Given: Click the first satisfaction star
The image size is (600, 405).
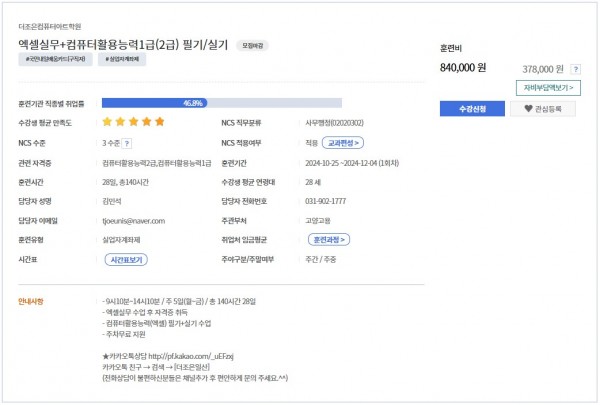Looking at the screenshot, I should pyautogui.click(x=107, y=122).
